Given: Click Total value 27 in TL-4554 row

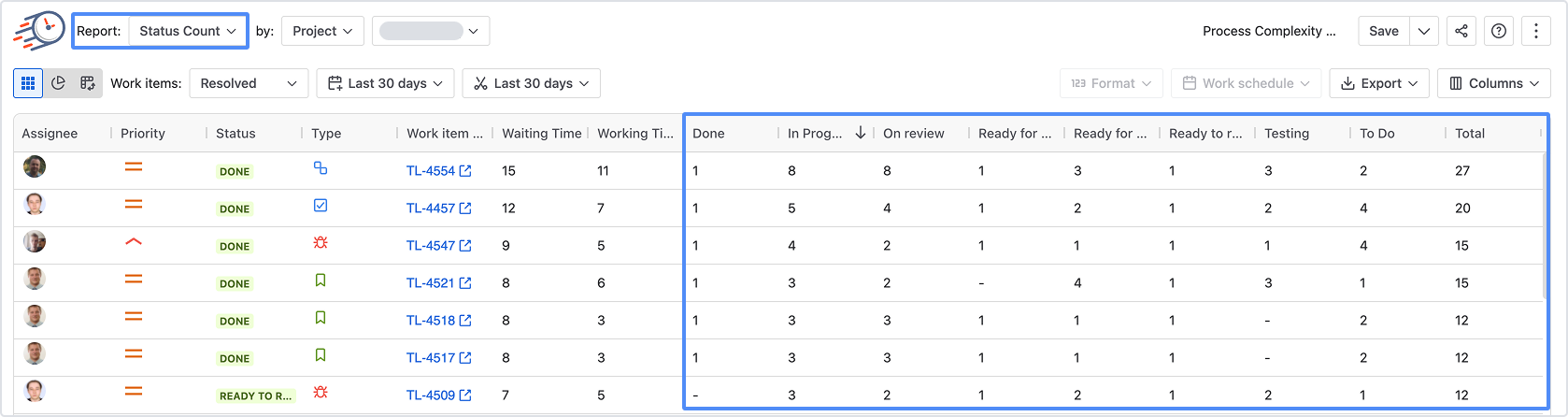Looking at the screenshot, I should [x=1462, y=170].
